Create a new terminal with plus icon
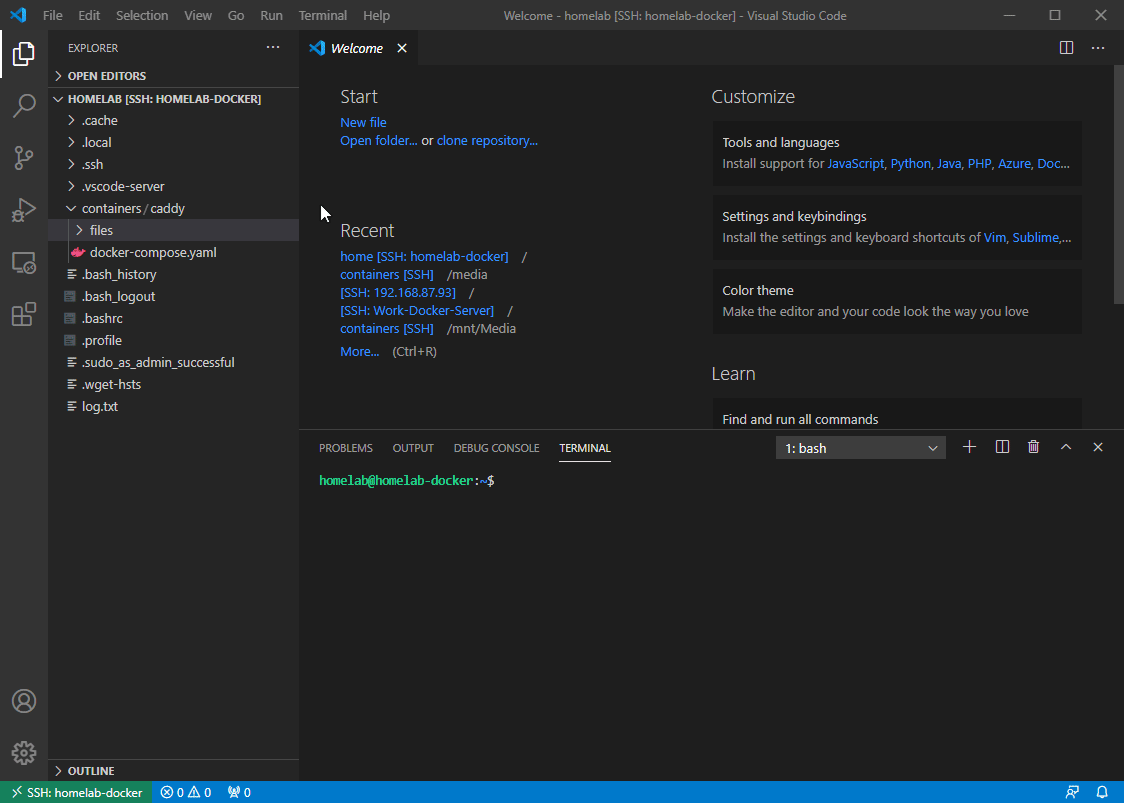The image size is (1124, 803). coord(969,447)
